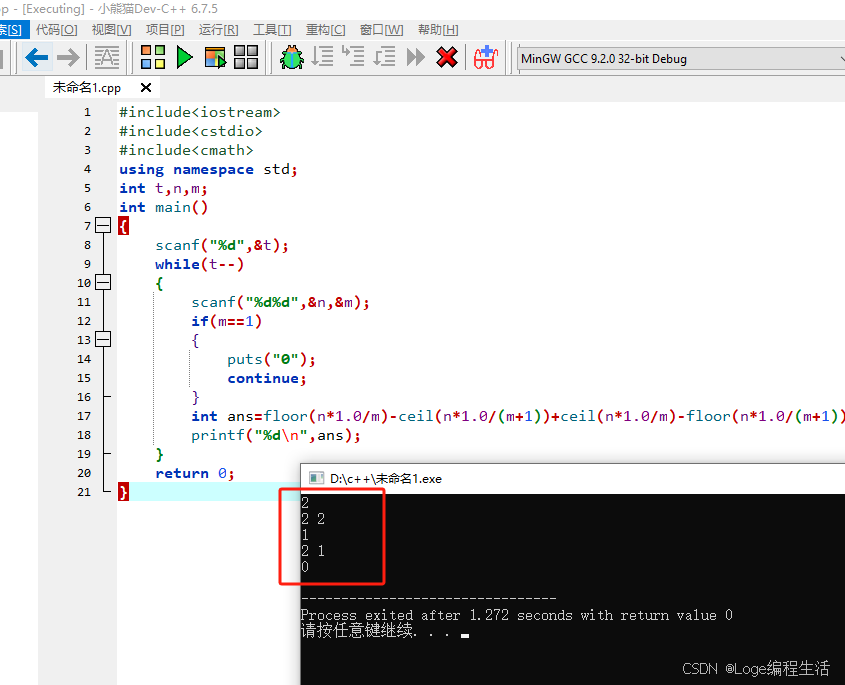Viewport: 845px width, 685px height.
Task: Click the gray forward navigation arrow
Action: (68, 58)
